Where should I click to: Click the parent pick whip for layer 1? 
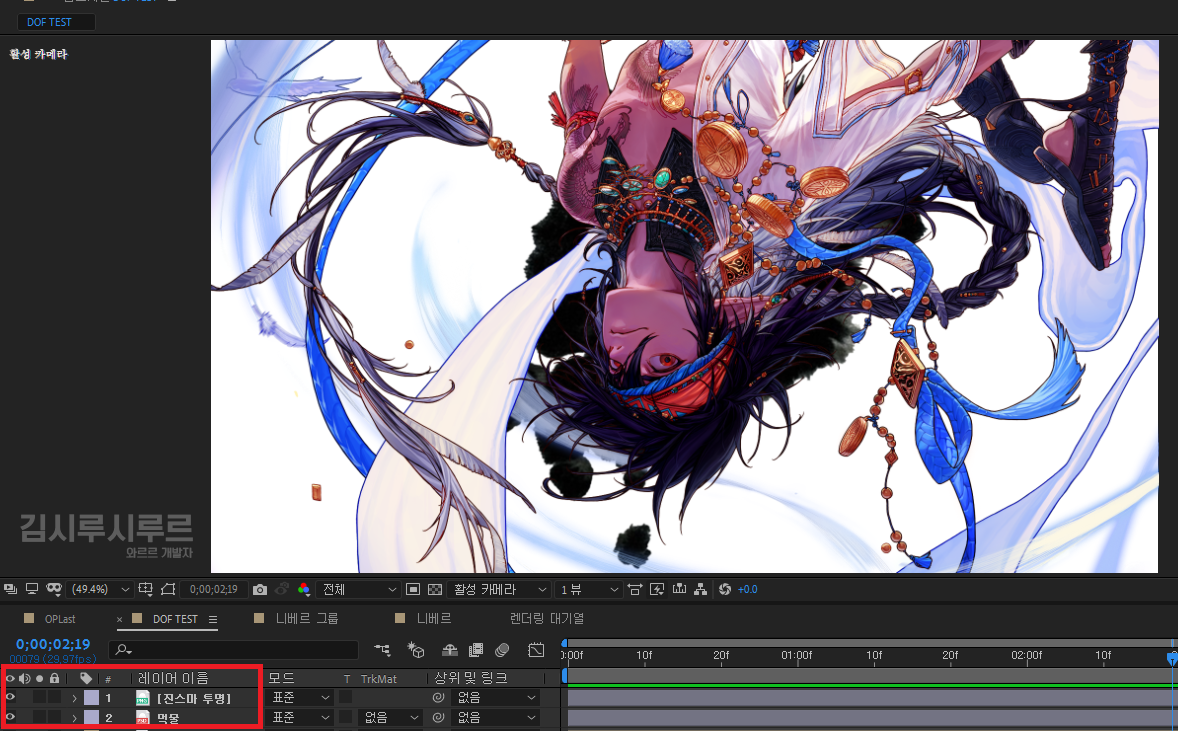[x=438, y=698]
